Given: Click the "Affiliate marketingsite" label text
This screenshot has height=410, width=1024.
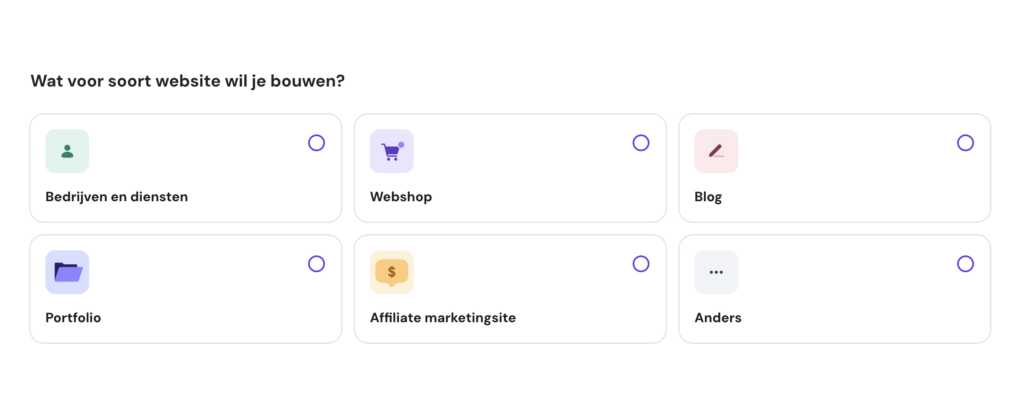Looking at the screenshot, I should click(x=443, y=318).
